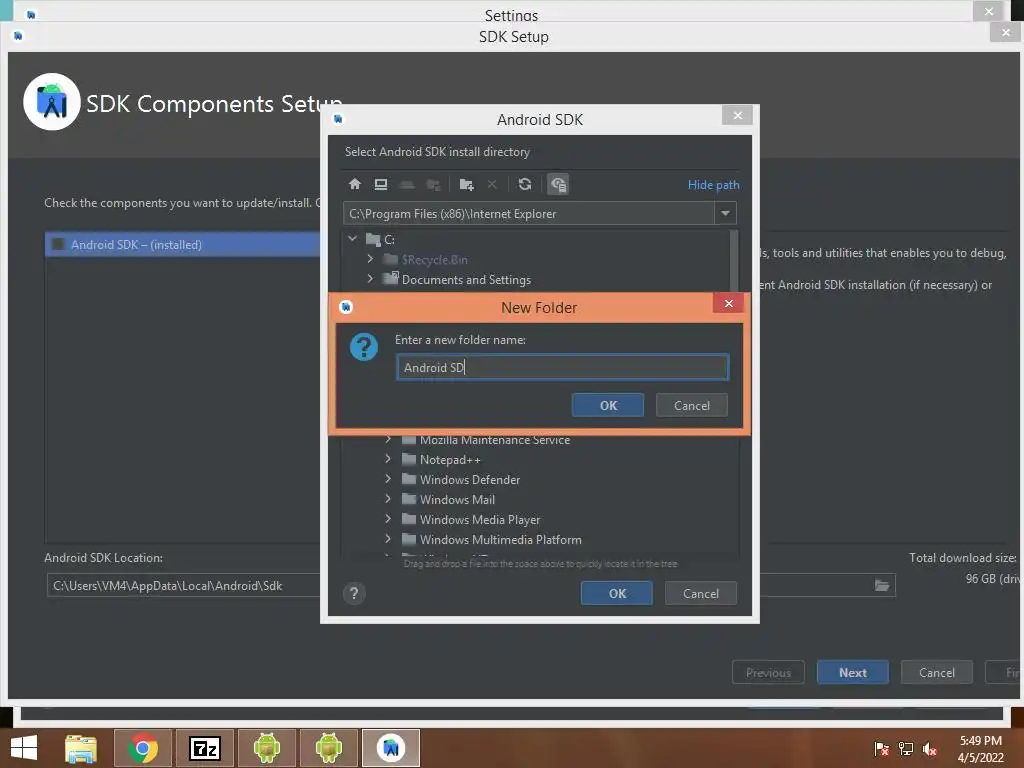Click the new folder name text field

562,367
